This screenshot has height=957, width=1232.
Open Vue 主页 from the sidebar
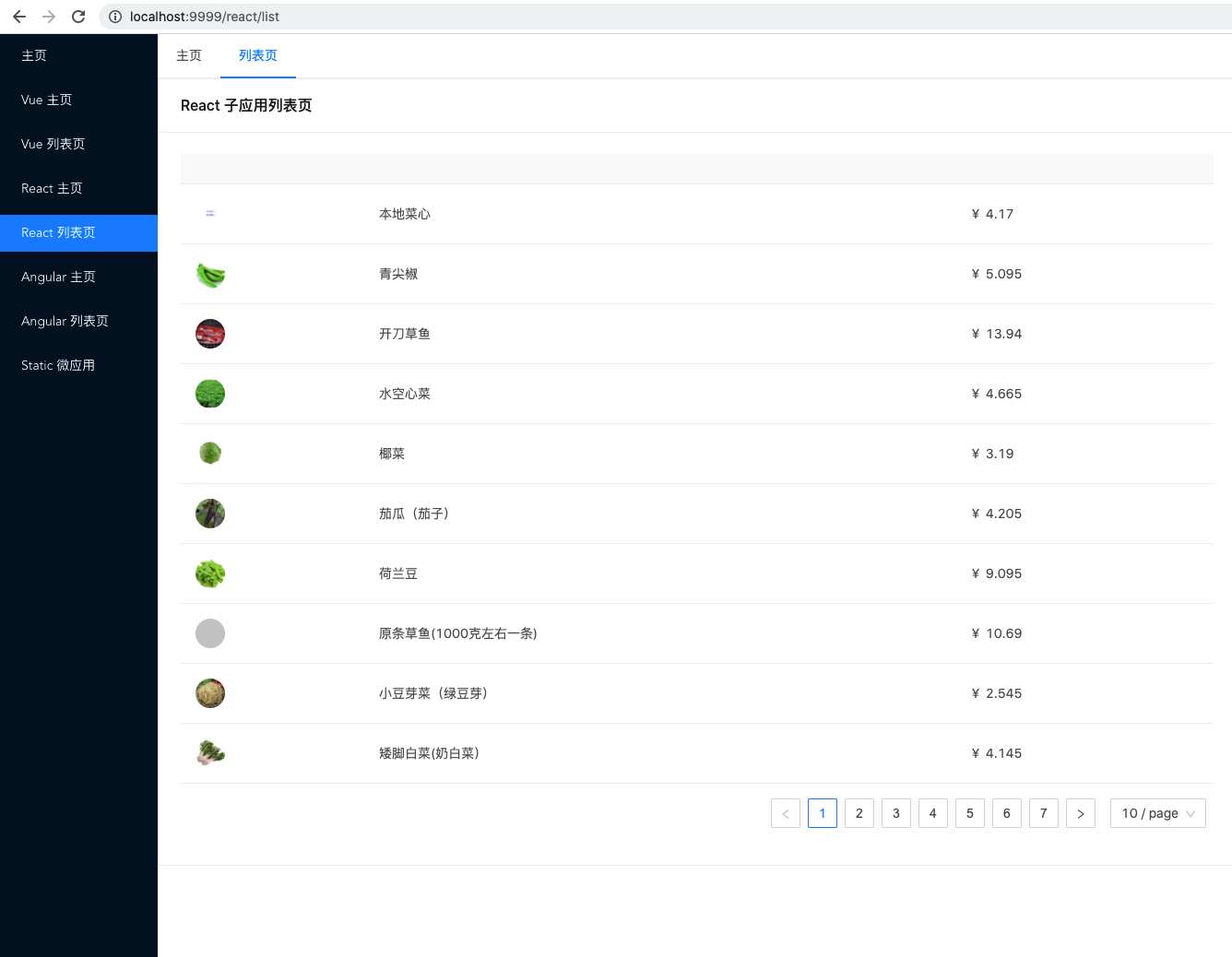pos(46,100)
